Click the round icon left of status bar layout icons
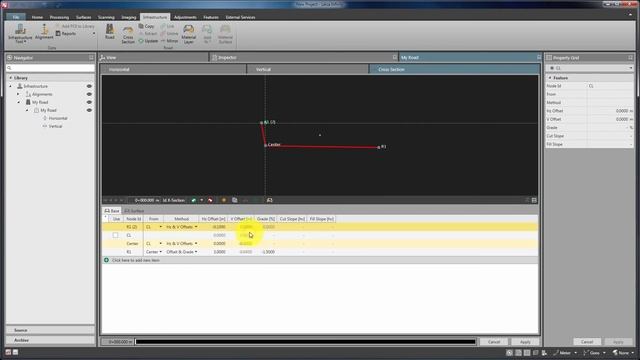640x360 pixels. (x=509, y=353)
